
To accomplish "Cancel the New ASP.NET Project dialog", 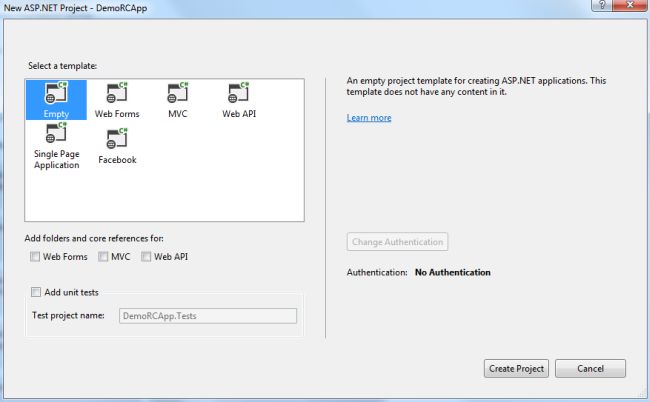I will (x=590, y=368).
